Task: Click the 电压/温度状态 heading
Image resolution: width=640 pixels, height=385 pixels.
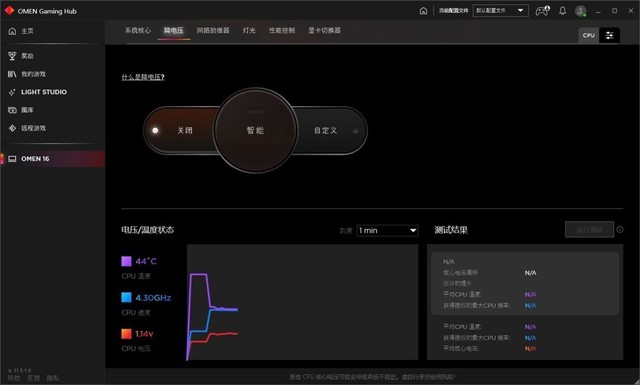Action: coord(147,230)
